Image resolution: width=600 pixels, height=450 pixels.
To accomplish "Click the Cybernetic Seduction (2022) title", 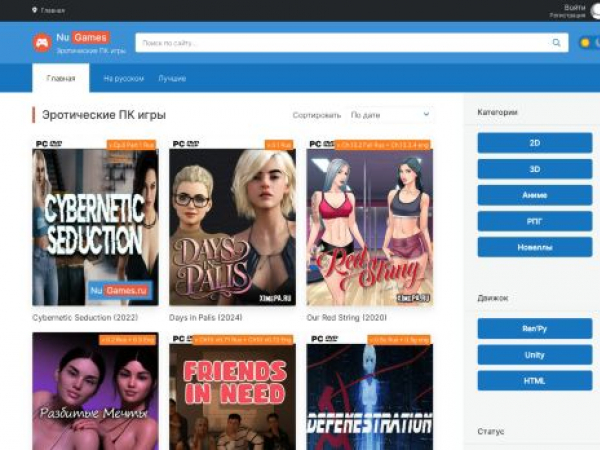I will (85, 317).
